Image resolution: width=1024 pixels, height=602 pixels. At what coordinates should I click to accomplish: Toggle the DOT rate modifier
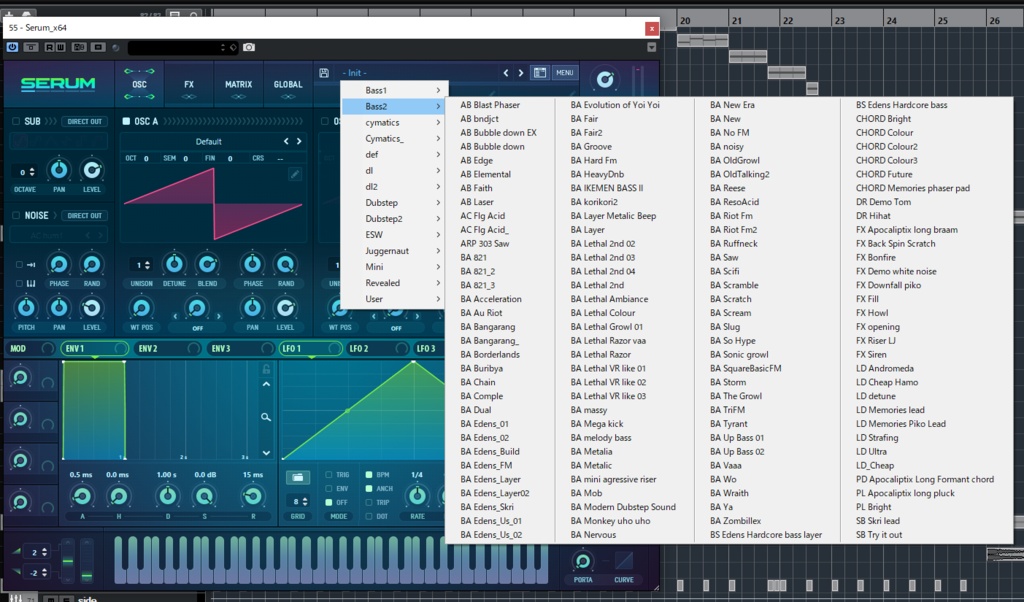[x=368, y=516]
